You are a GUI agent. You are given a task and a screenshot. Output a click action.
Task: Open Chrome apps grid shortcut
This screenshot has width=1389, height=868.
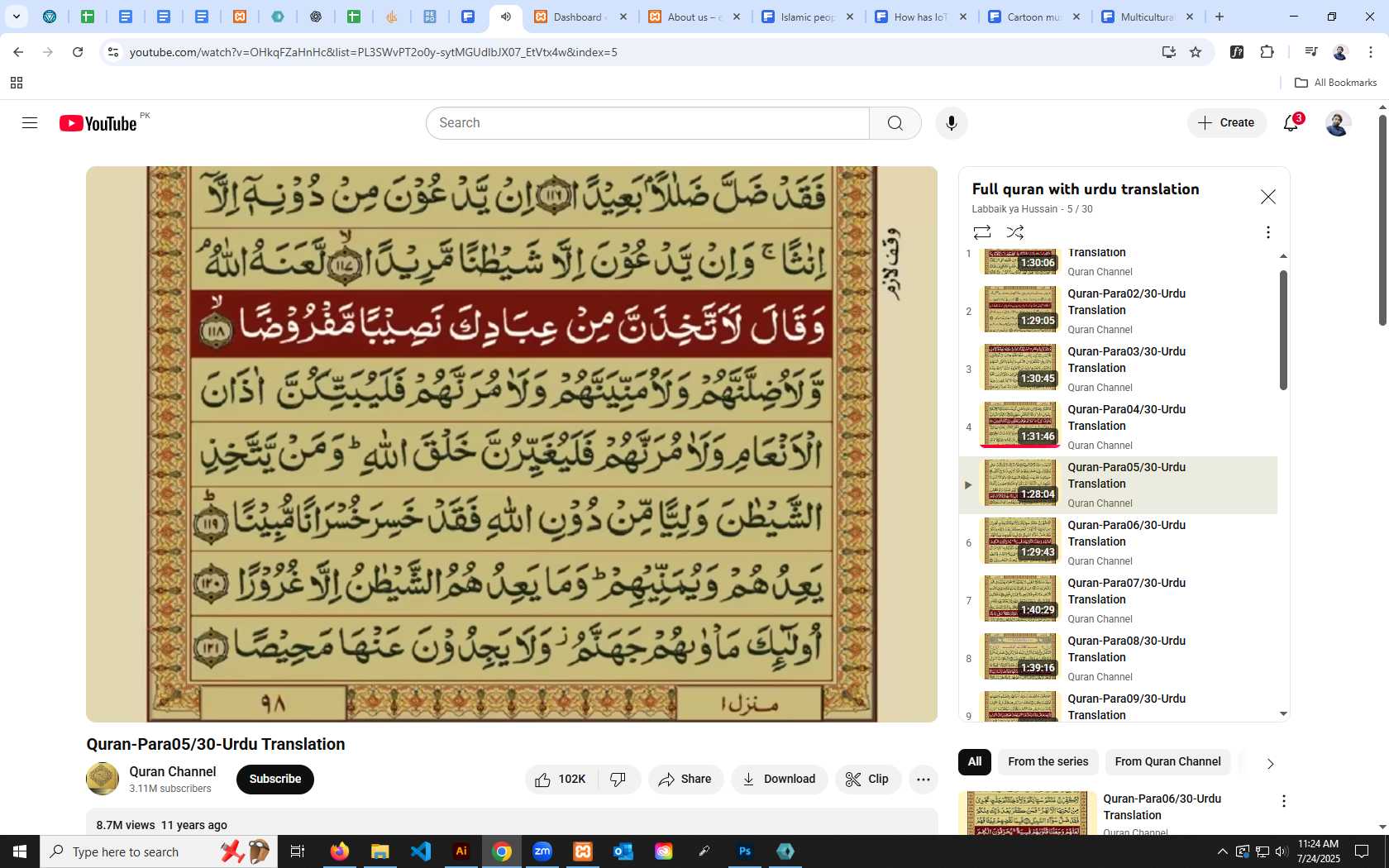pos(17,83)
